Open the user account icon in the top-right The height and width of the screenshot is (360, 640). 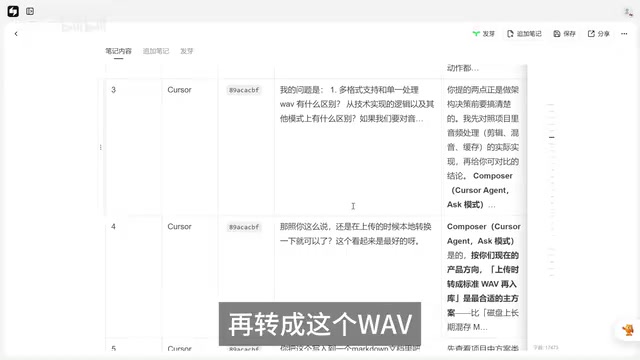click(628, 12)
